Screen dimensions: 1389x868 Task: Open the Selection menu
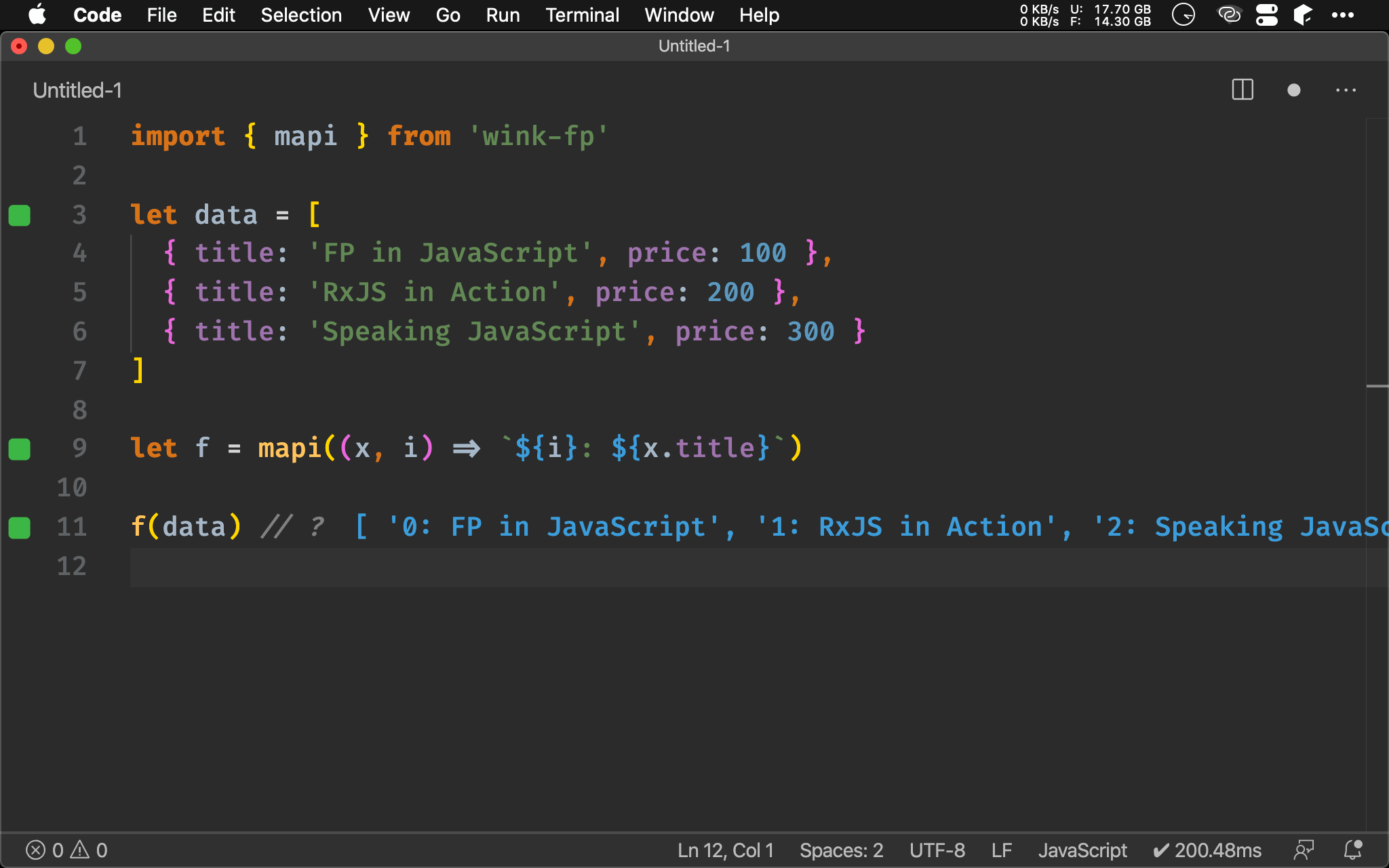click(x=301, y=15)
